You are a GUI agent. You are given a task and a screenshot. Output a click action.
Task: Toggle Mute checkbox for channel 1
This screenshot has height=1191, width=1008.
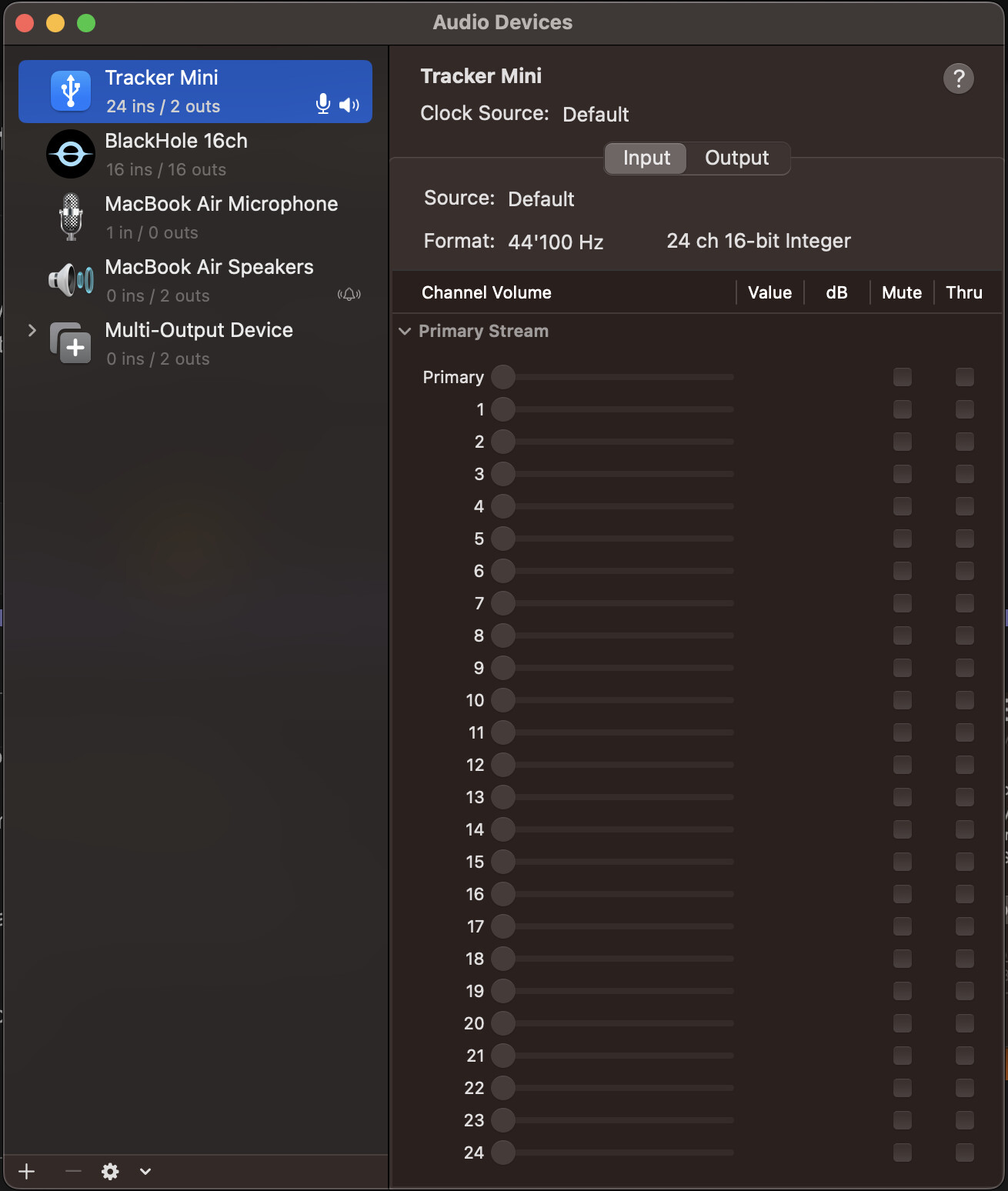[903, 409]
